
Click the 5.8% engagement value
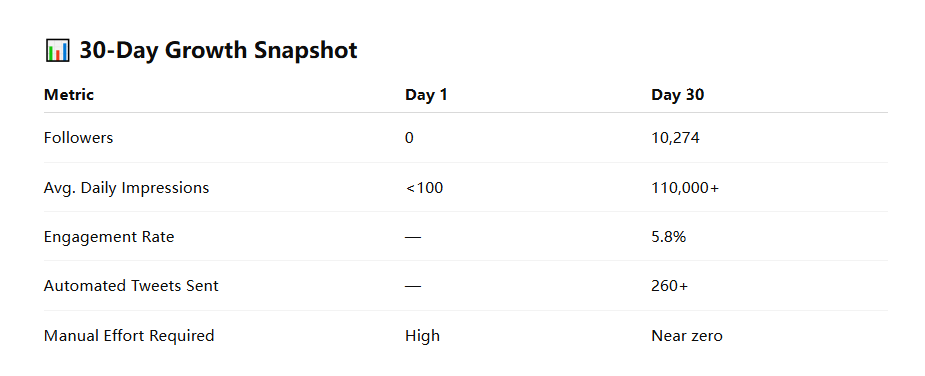click(668, 237)
